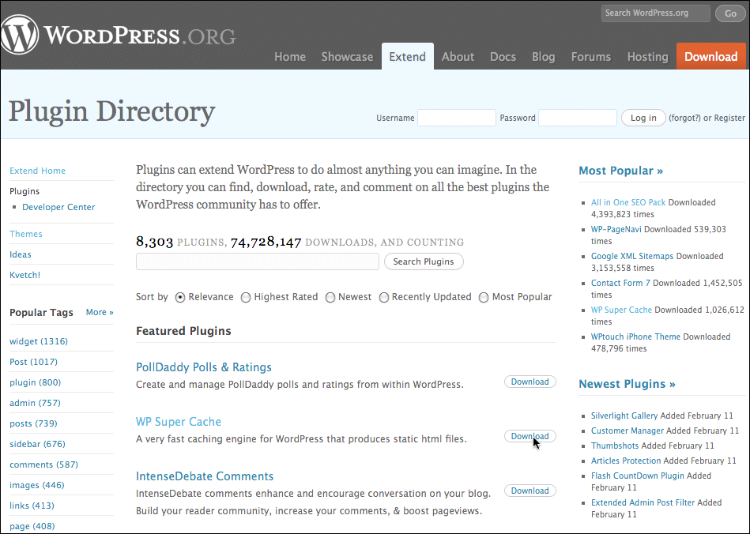Go to Extend Home link
The width and height of the screenshot is (750, 534).
click(x=37, y=171)
